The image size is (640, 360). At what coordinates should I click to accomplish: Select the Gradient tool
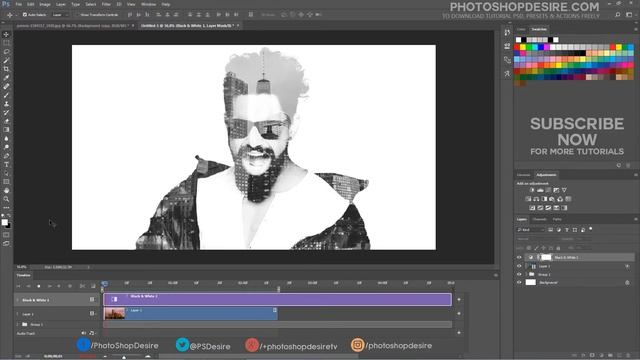(6, 130)
